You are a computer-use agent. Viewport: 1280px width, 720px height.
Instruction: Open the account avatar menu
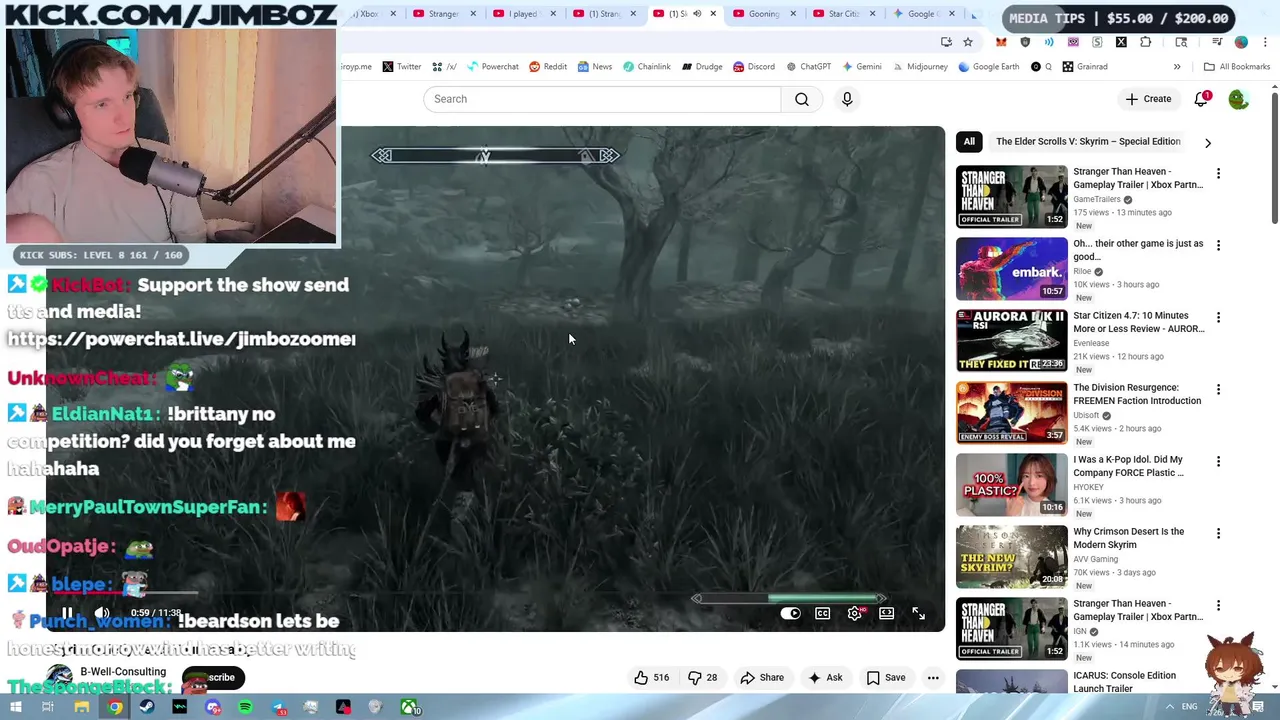[1238, 99]
